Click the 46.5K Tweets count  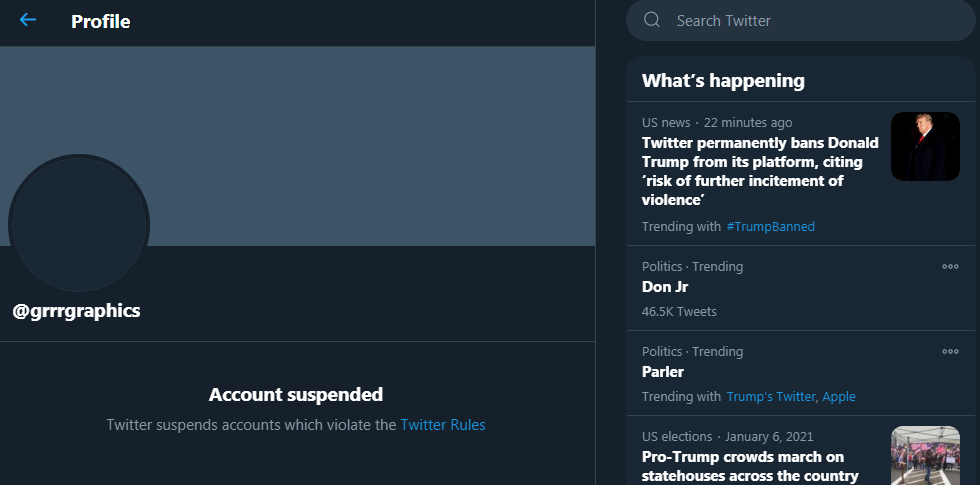coord(679,311)
